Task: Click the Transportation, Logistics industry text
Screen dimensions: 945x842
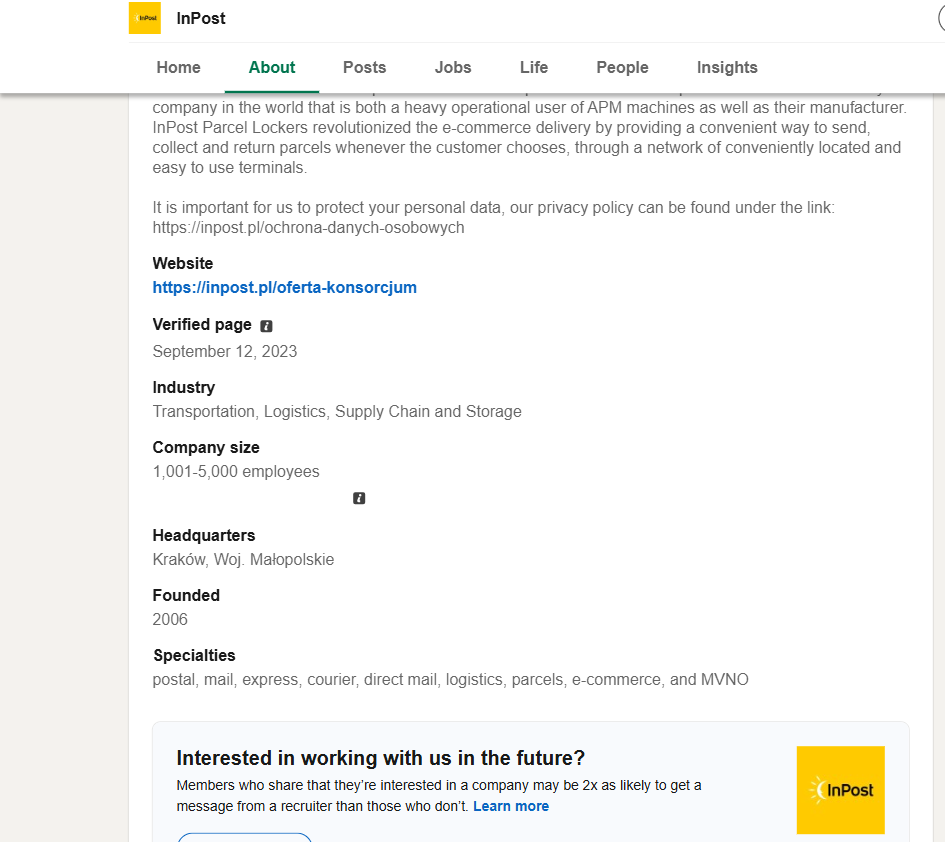Action: 337,412
